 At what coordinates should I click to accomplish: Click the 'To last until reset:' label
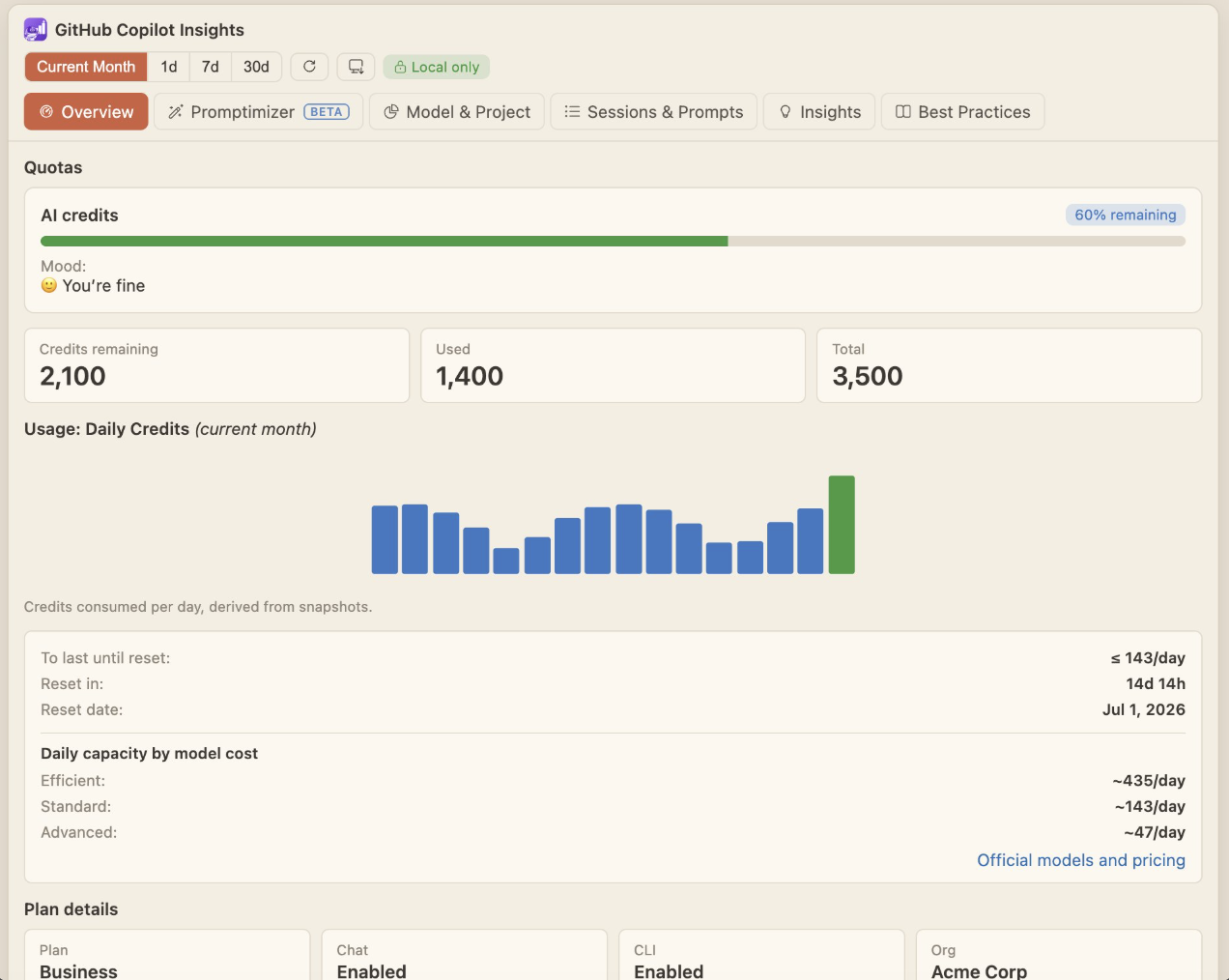[105, 658]
